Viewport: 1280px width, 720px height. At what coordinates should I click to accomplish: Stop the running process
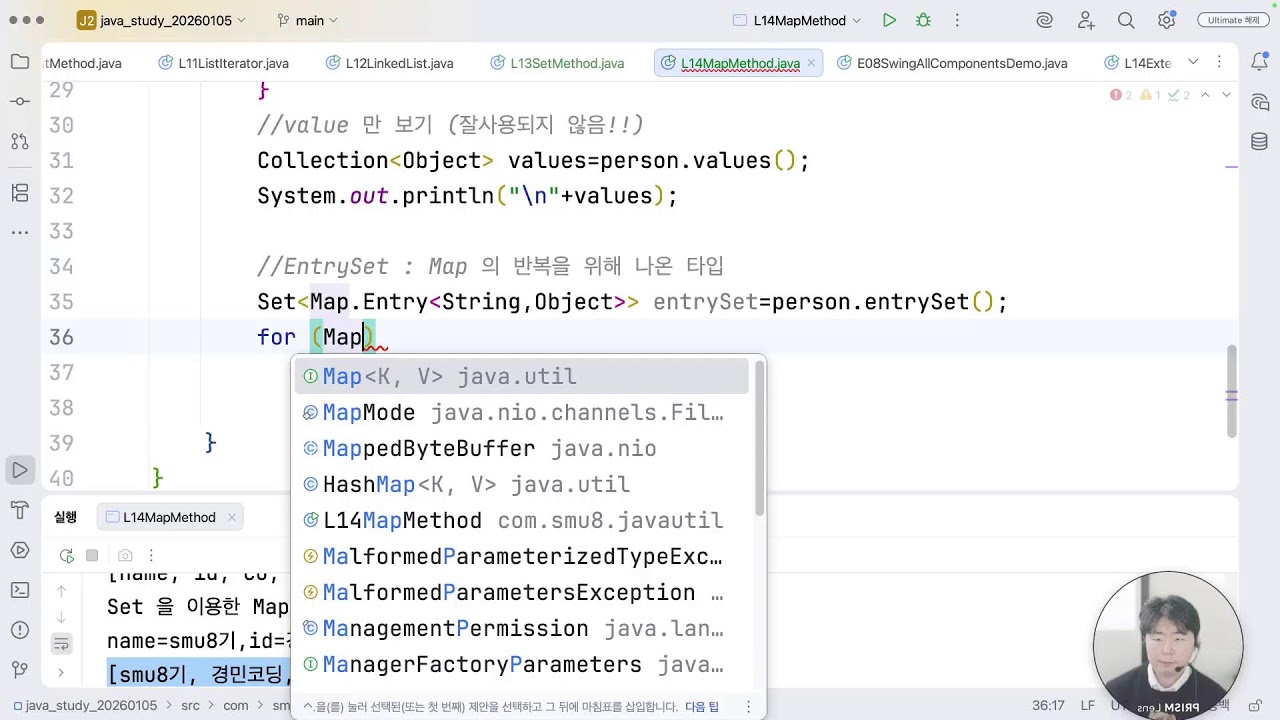coord(92,555)
